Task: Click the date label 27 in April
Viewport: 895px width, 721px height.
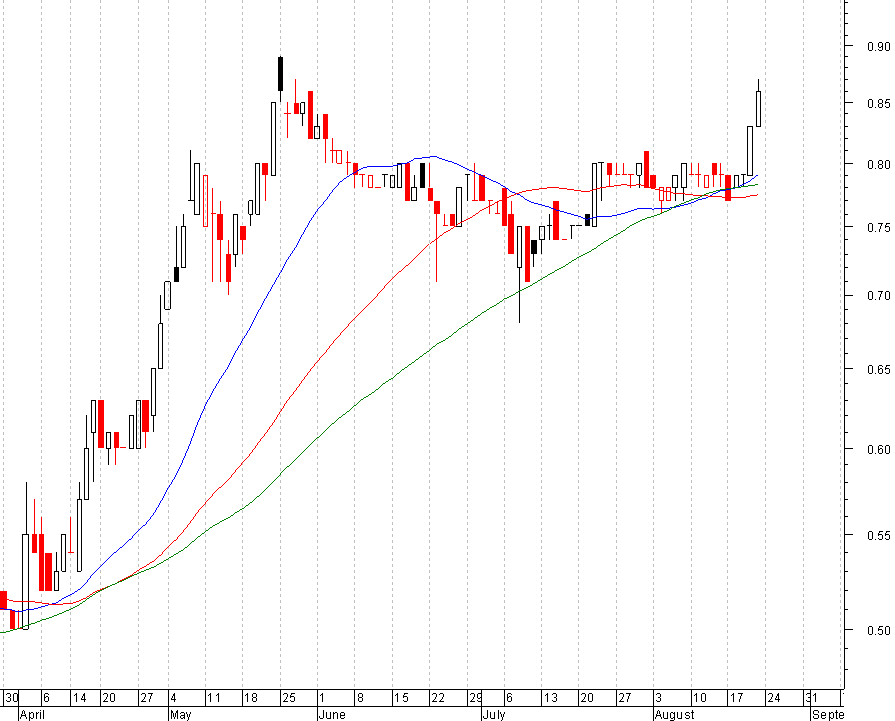Action: pos(147,698)
